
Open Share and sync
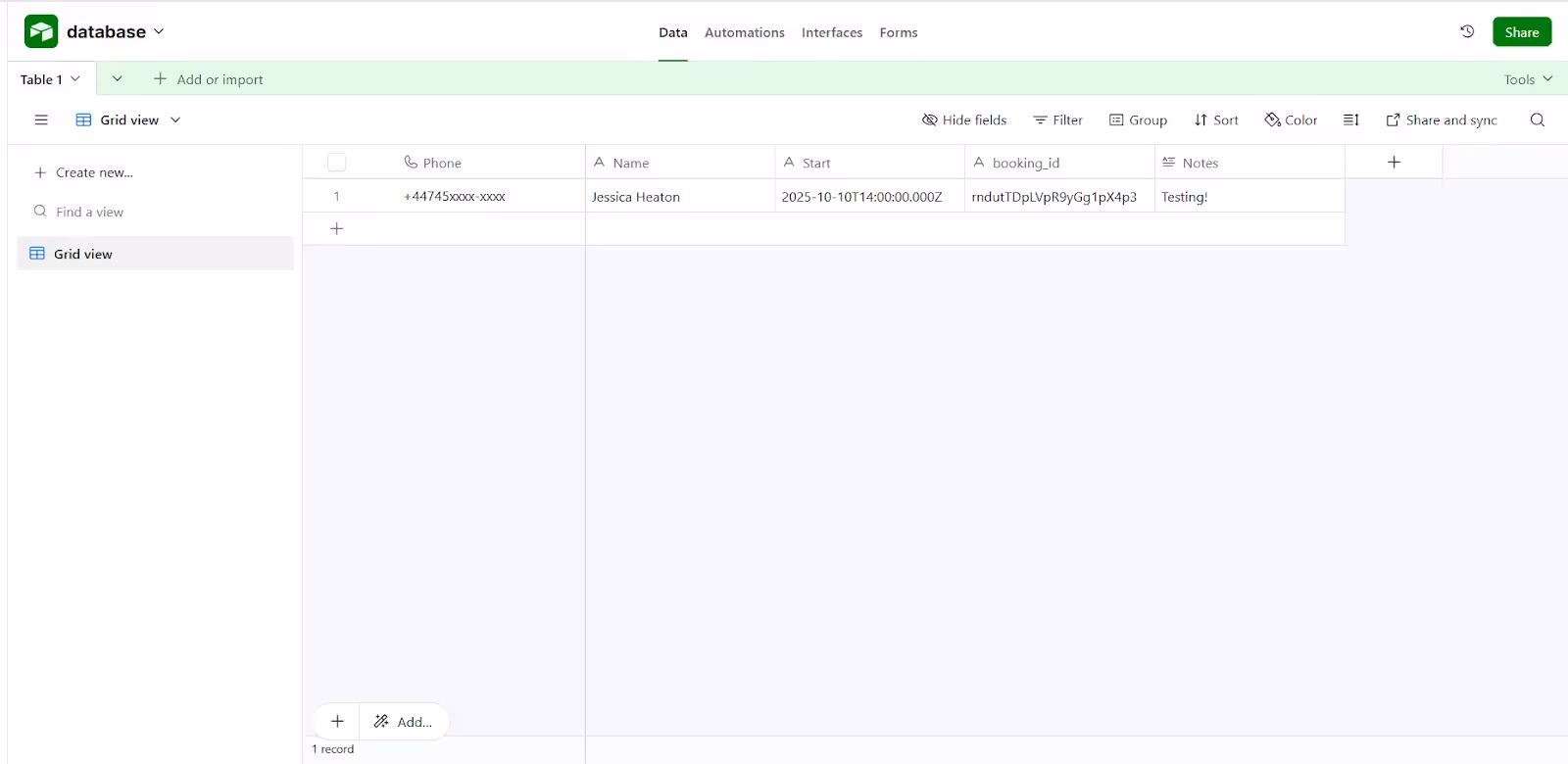[x=1442, y=119]
